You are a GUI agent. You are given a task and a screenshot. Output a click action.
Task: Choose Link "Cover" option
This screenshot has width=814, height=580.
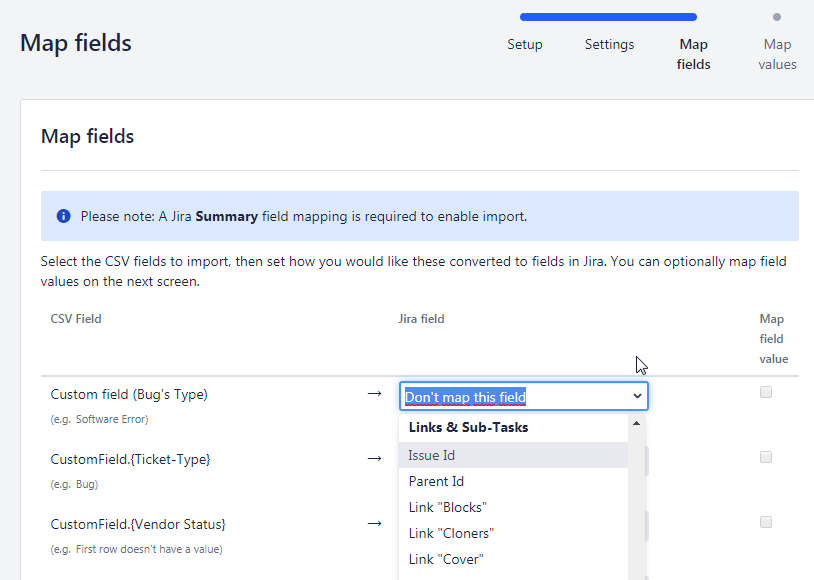point(513,559)
